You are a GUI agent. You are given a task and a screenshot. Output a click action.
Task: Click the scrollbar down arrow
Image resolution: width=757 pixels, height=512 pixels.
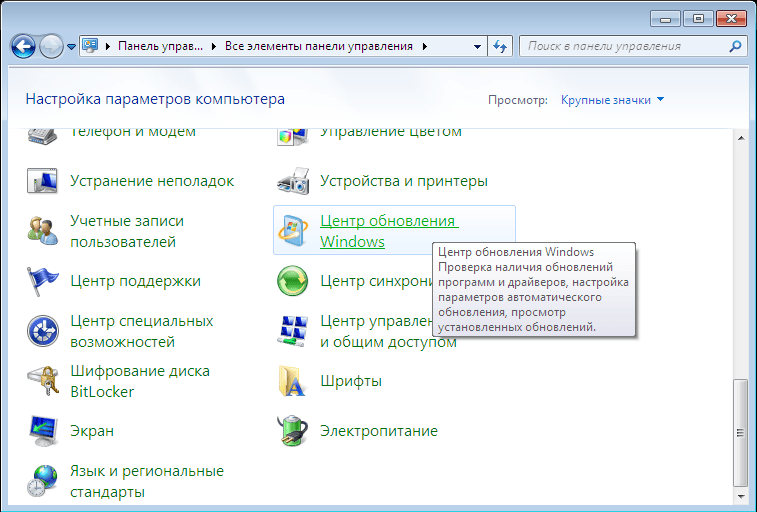click(x=741, y=496)
